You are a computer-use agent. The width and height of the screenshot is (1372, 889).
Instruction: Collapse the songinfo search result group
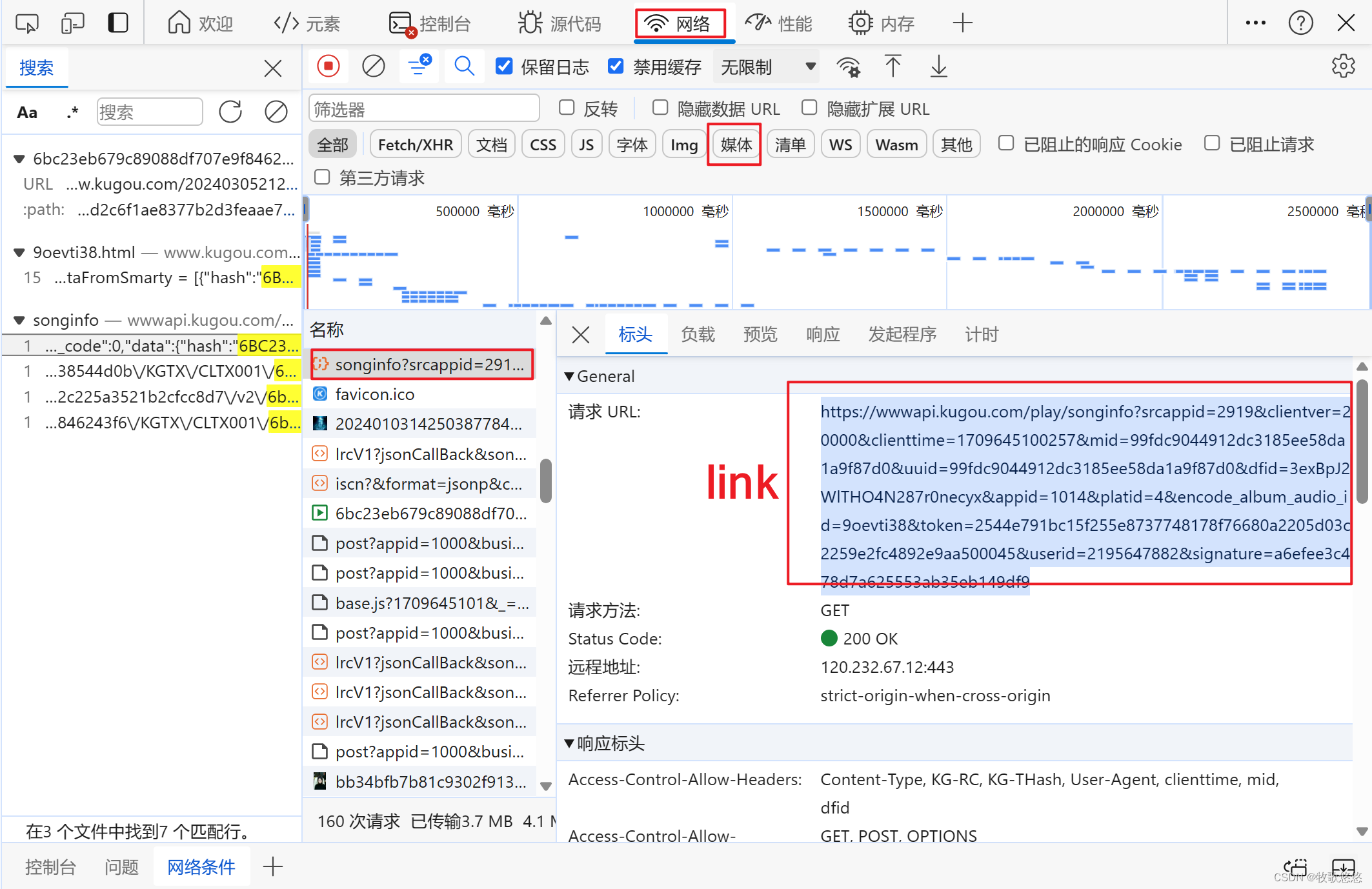pyautogui.click(x=19, y=320)
